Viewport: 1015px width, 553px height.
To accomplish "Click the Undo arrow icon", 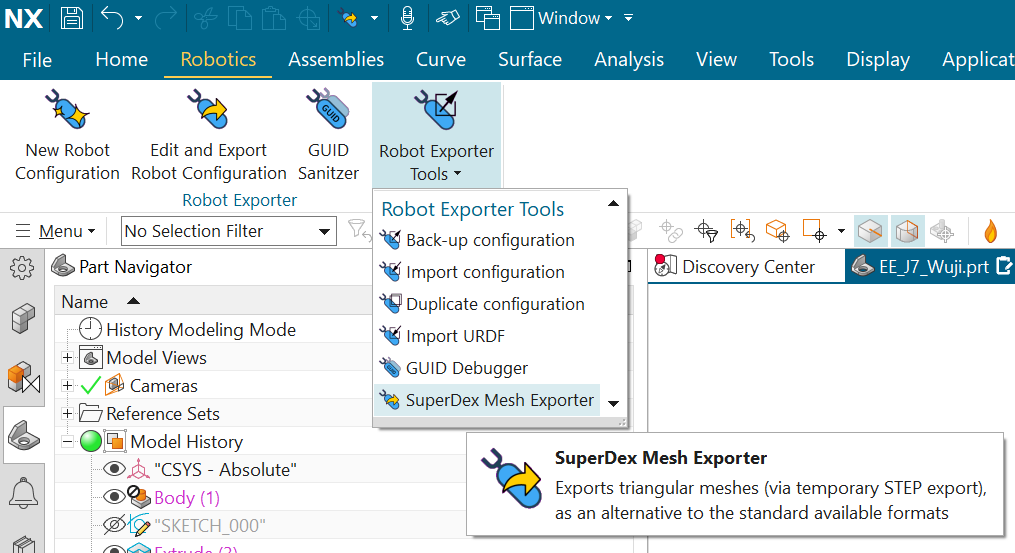I will click(111, 17).
